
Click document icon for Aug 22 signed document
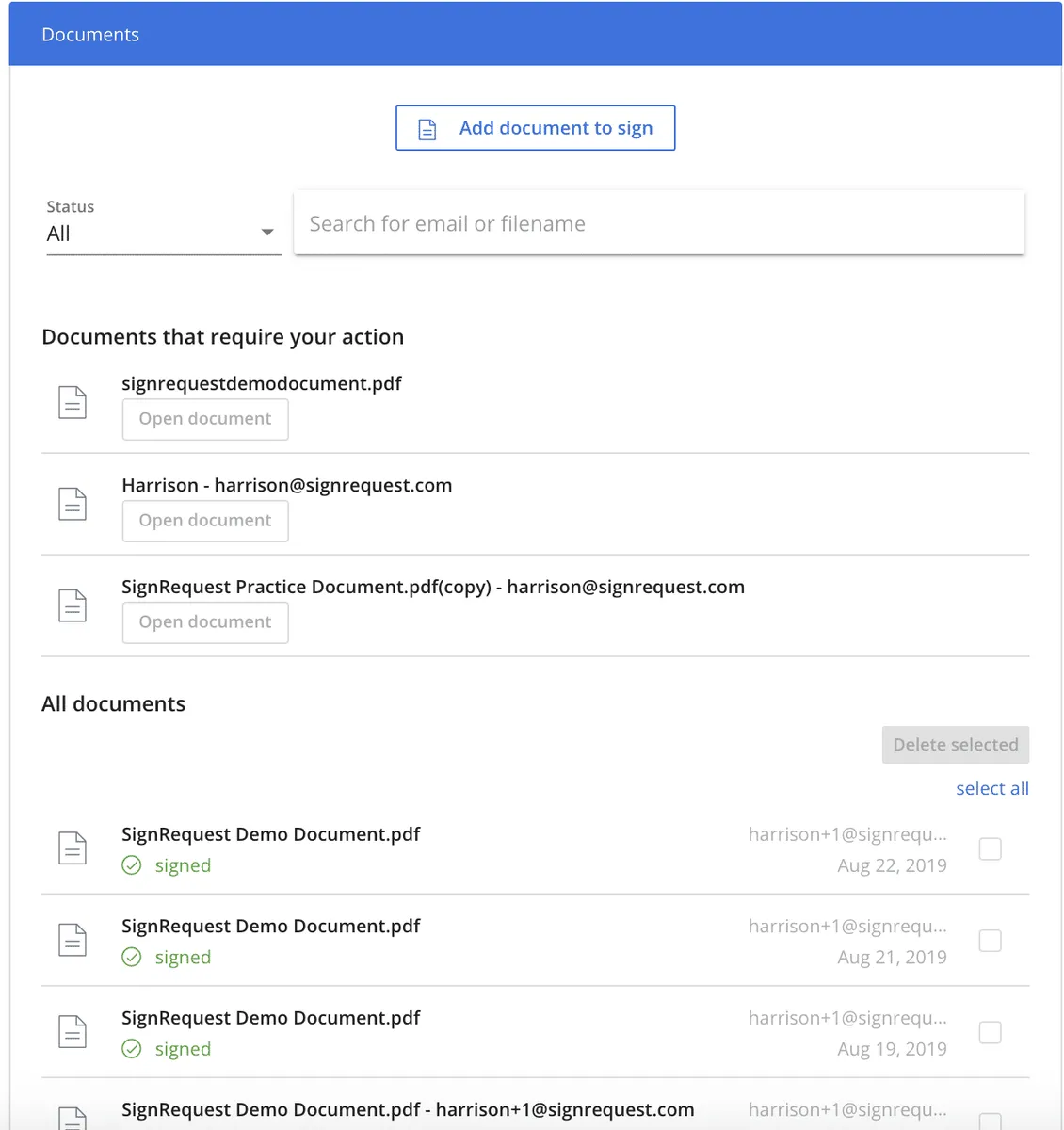(73, 848)
